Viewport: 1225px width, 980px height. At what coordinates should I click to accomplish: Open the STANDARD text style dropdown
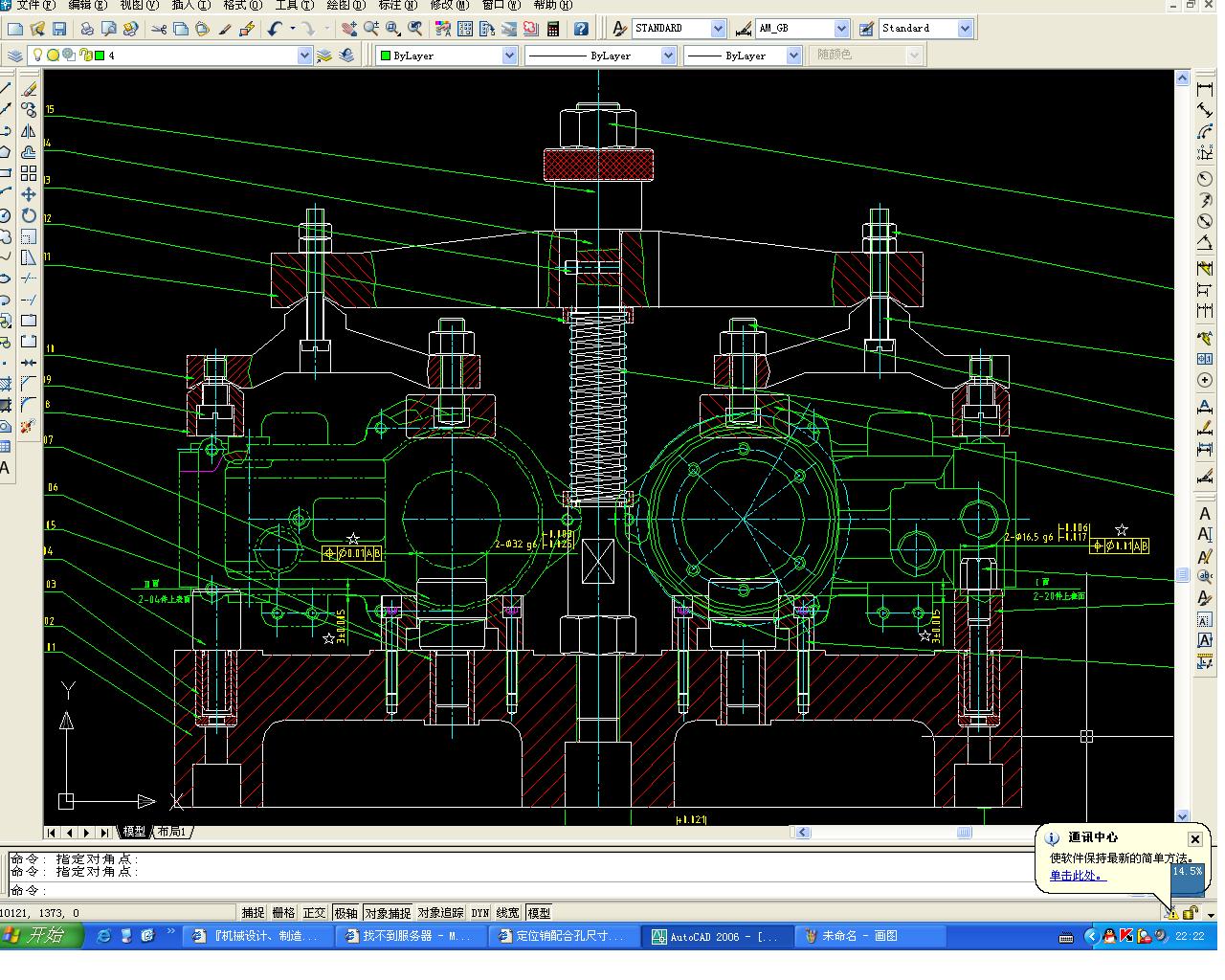(x=718, y=29)
